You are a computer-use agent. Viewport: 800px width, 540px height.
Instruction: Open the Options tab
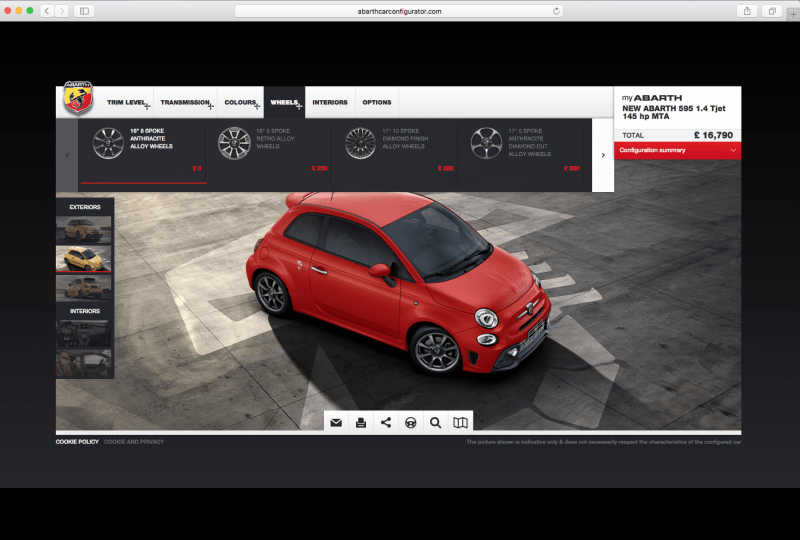coord(377,103)
